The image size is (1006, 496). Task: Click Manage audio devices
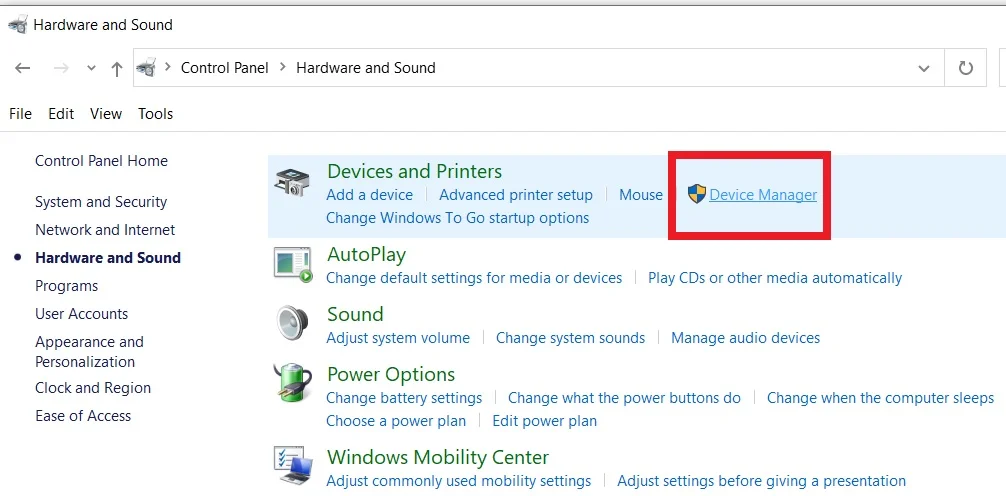(x=746, y=338)
